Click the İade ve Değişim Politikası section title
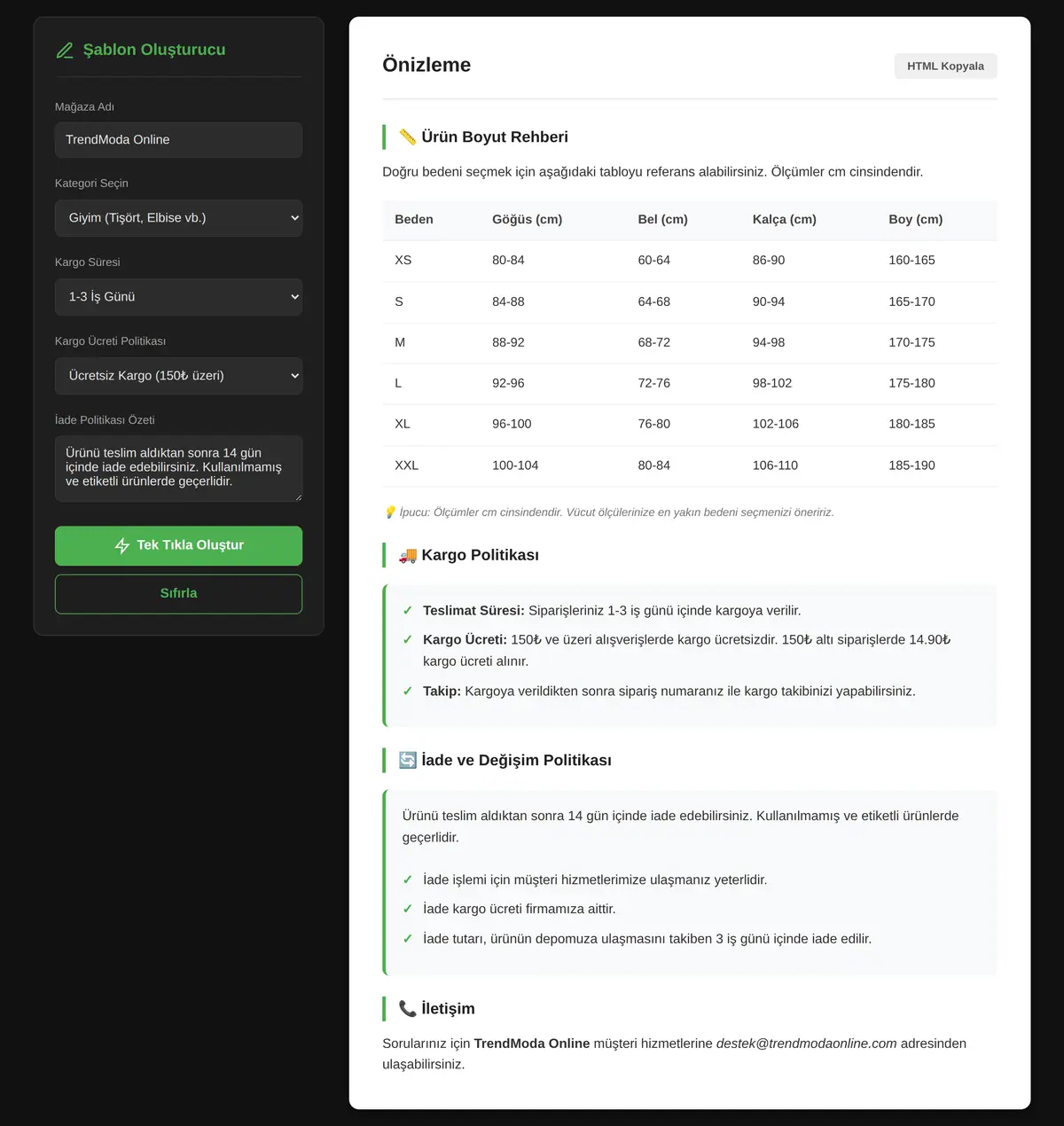The height and width of the screenshot is (1126, 1064). 517,760
